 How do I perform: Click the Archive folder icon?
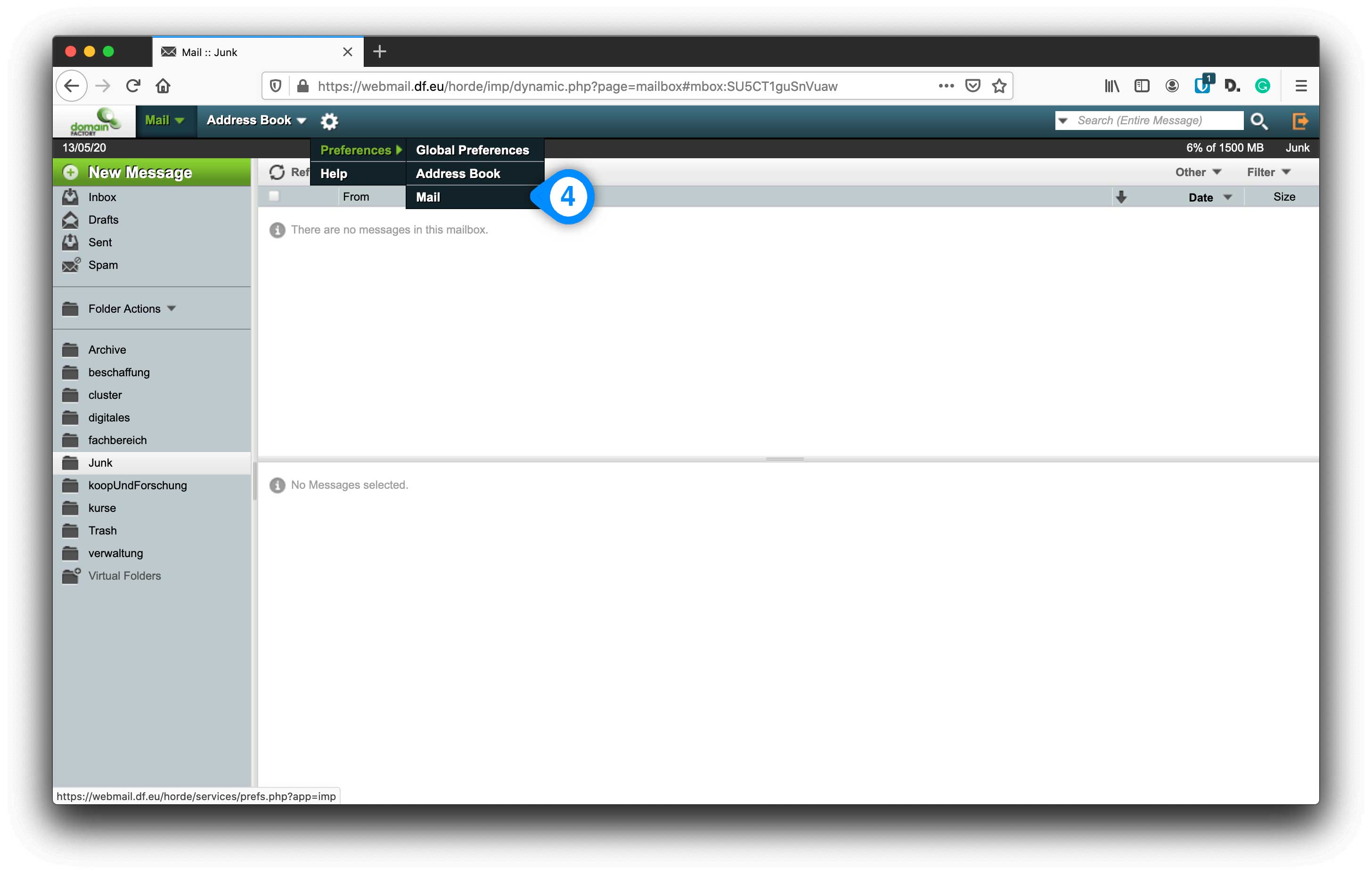70,349
